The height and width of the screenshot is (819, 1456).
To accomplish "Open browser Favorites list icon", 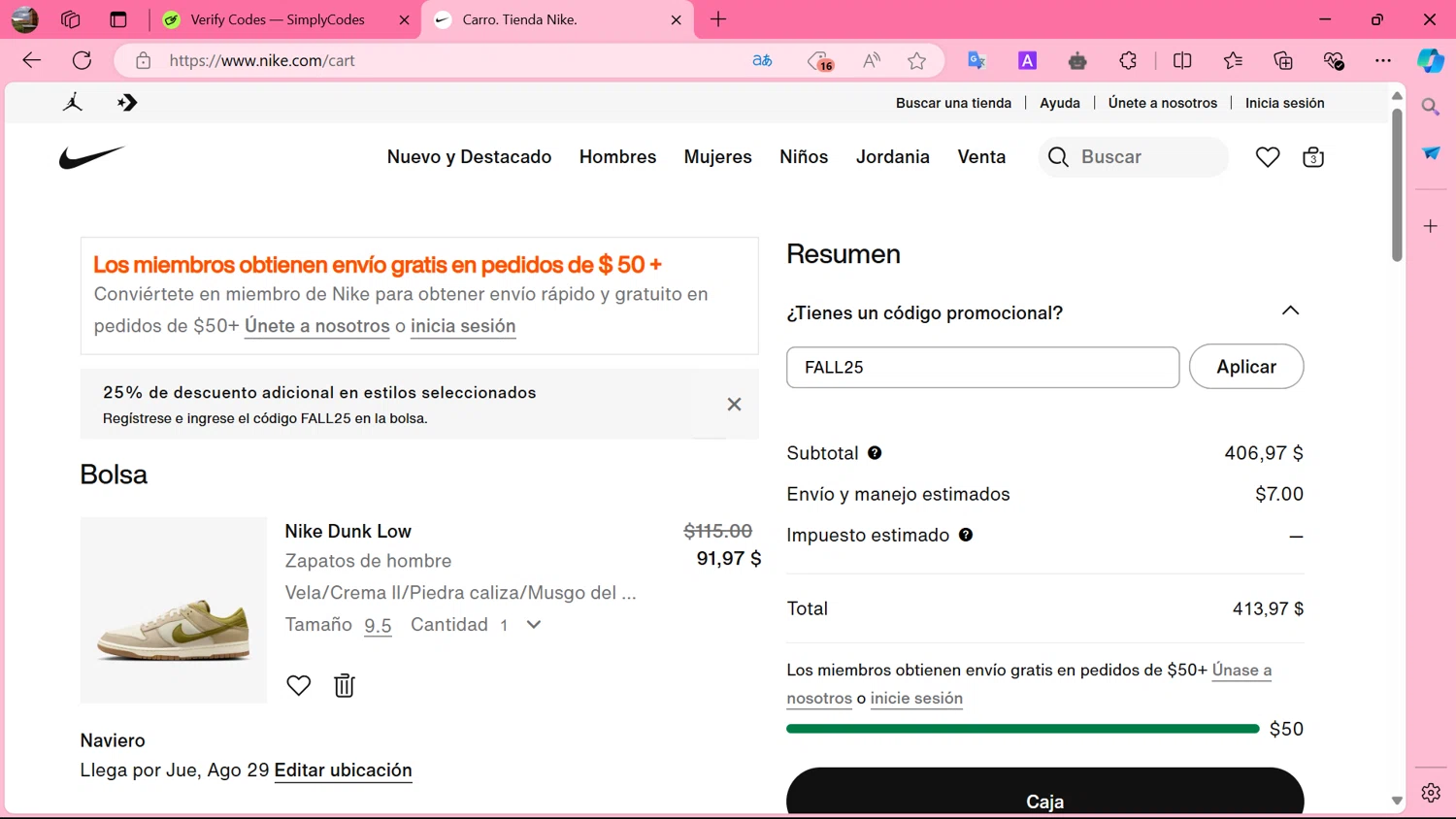I will click(1233, 60).
